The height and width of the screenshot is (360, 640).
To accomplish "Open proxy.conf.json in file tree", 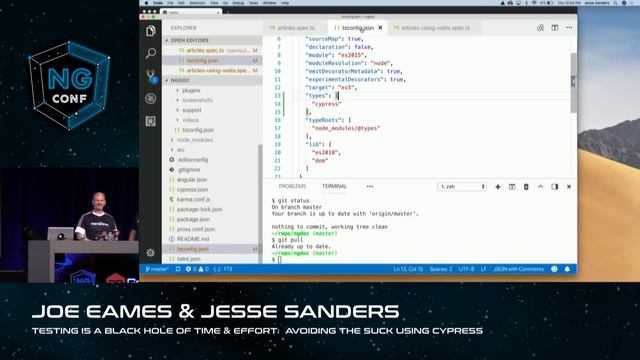I will click(x=196, y=229).
